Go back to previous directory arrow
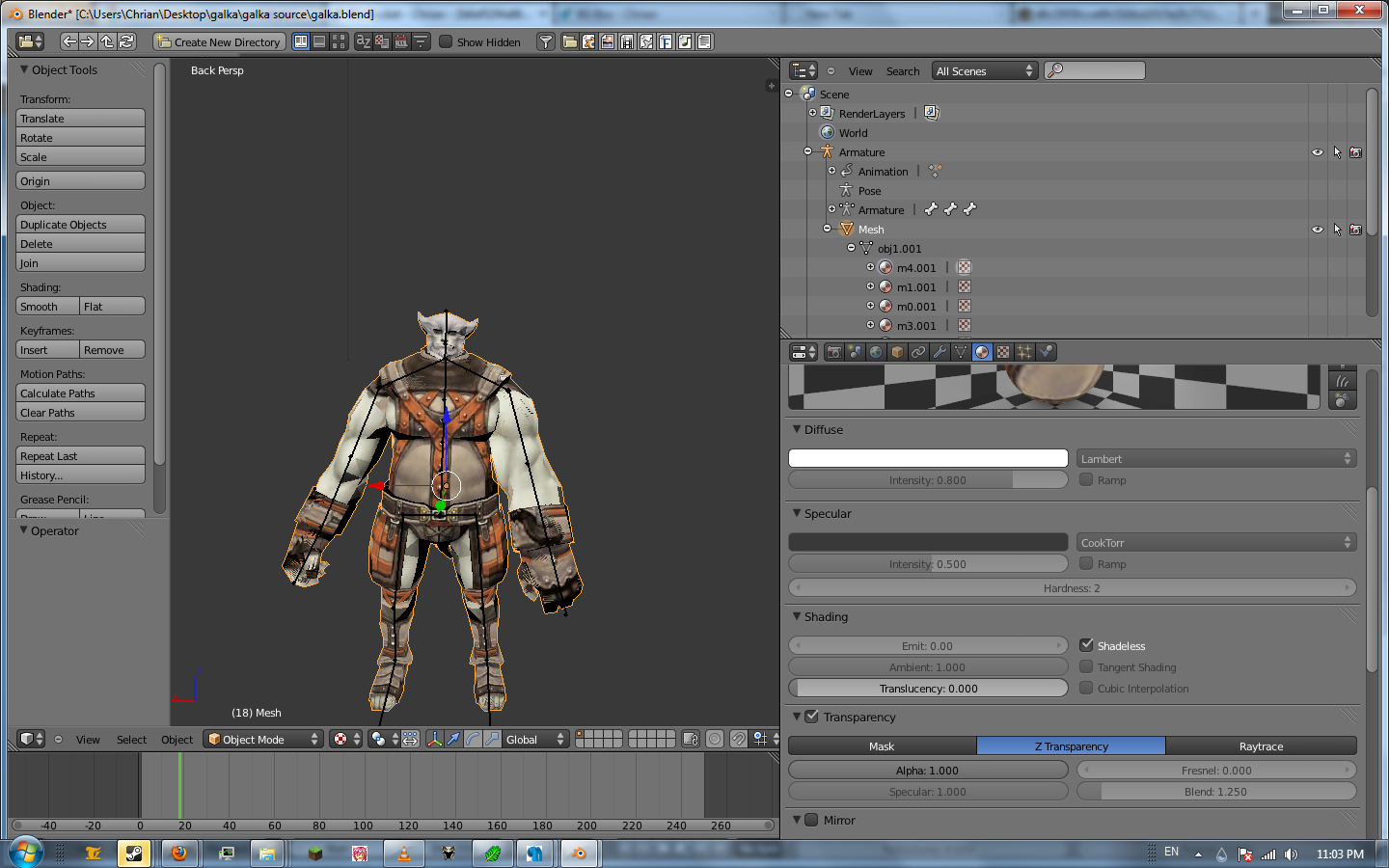 (x=69, y=41)
